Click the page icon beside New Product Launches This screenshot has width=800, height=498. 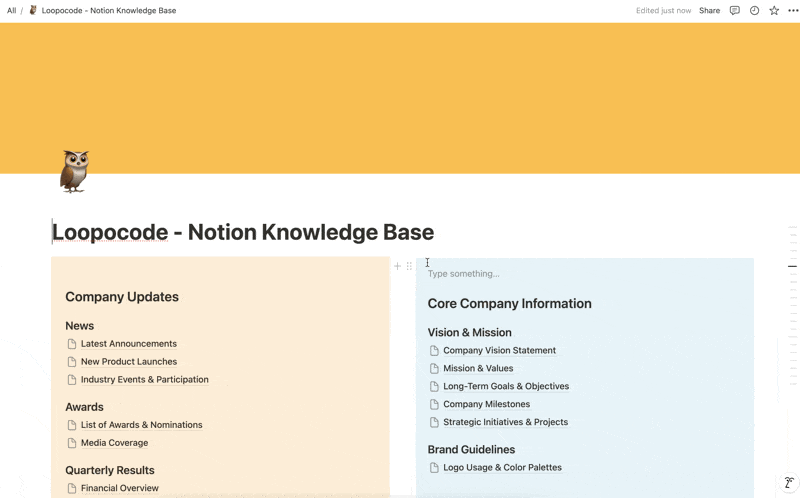click(72, 362)
